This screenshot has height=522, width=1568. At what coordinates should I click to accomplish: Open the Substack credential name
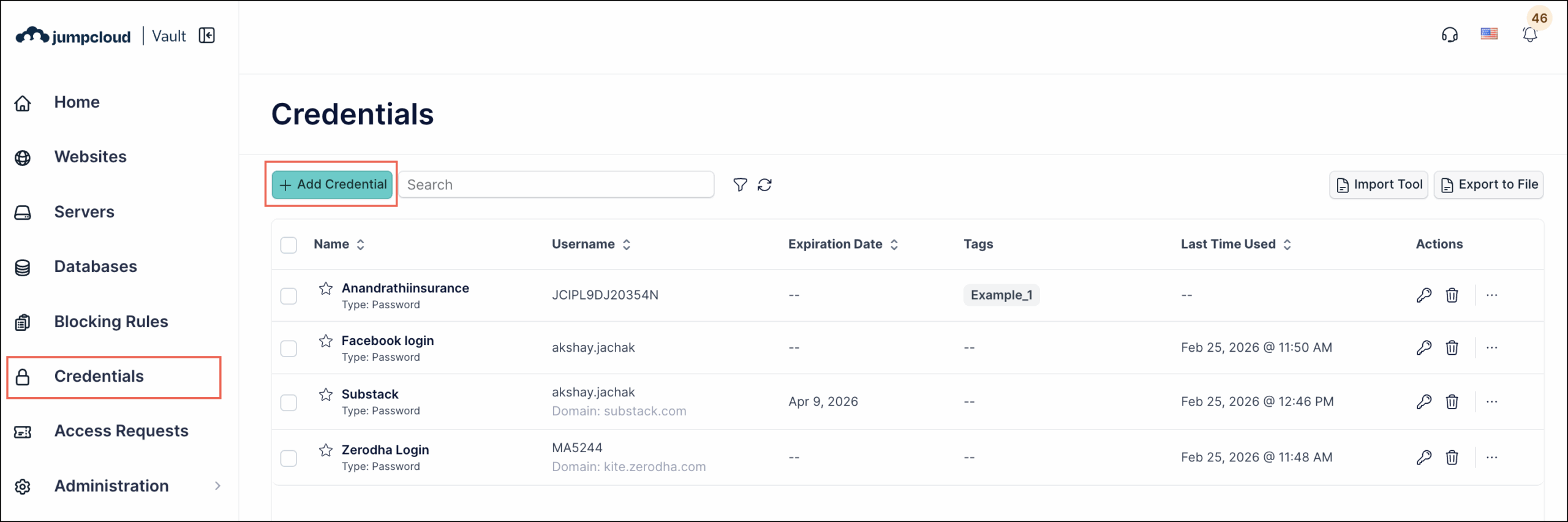pyautogui.click(x=370, y=394)
